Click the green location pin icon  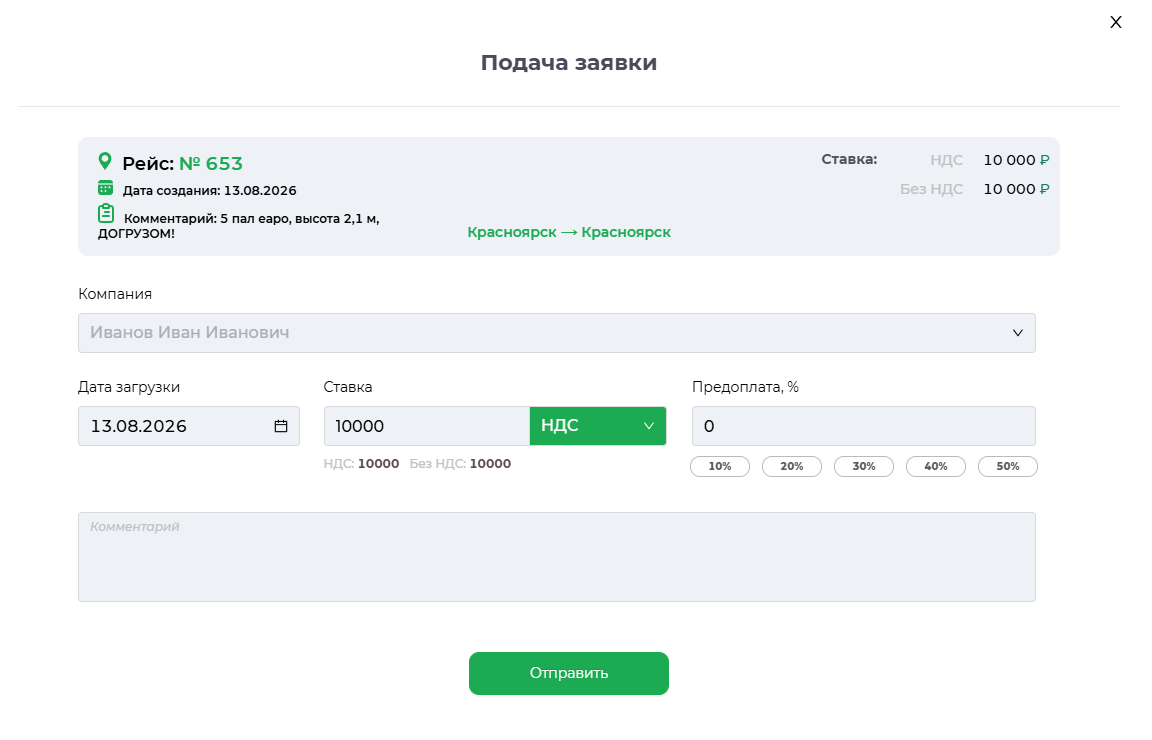click(105, 161)
